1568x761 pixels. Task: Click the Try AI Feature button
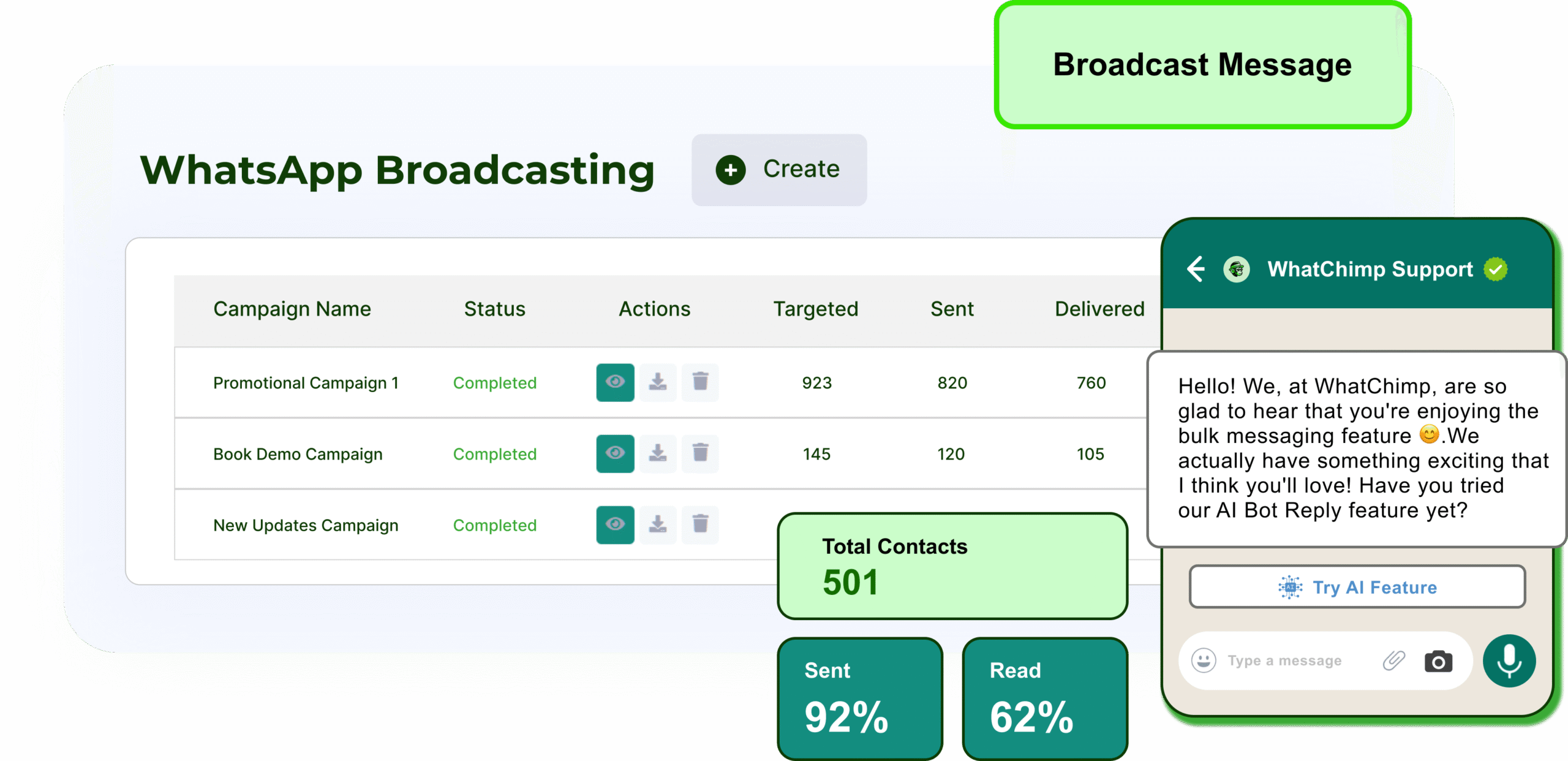[1357, 587]
